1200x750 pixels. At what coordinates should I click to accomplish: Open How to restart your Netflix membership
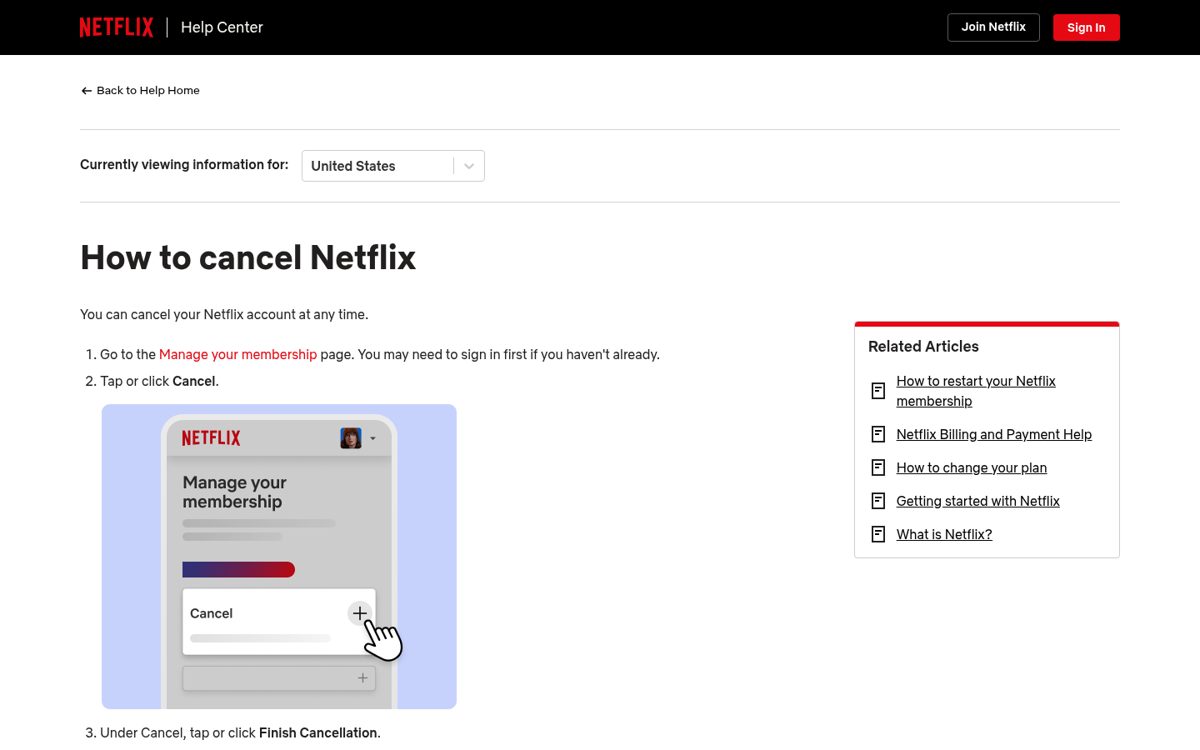click(x=976, y=391)
